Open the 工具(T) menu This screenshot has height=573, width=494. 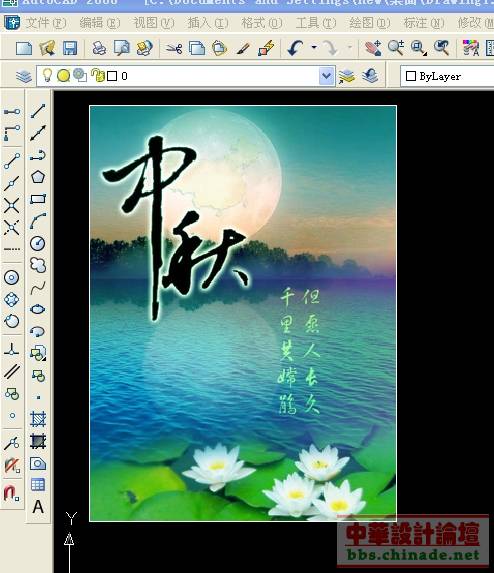pyautogui.click(x=316, y=23)
